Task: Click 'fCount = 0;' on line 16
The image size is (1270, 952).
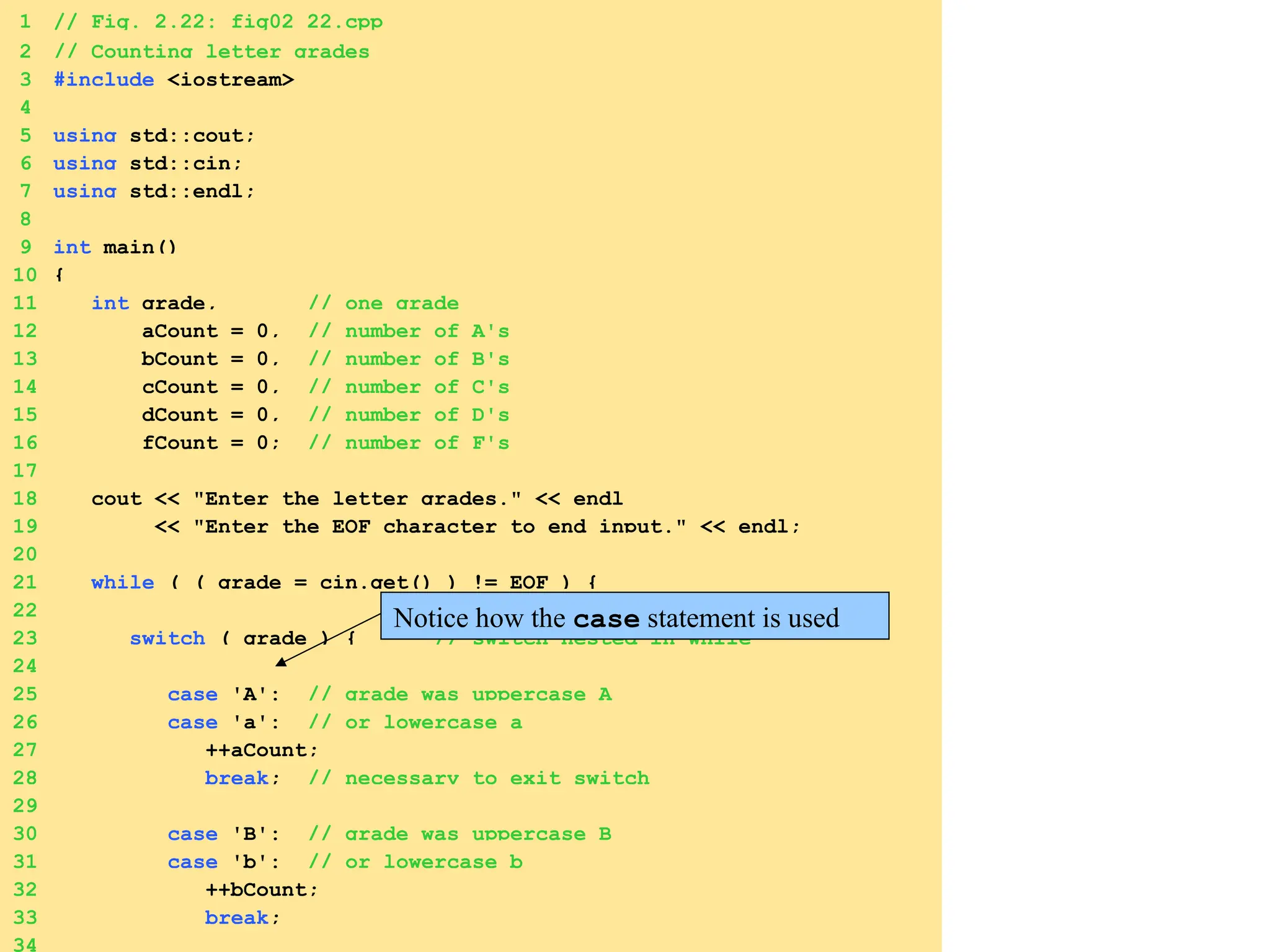Action: (x=211, y=443)
